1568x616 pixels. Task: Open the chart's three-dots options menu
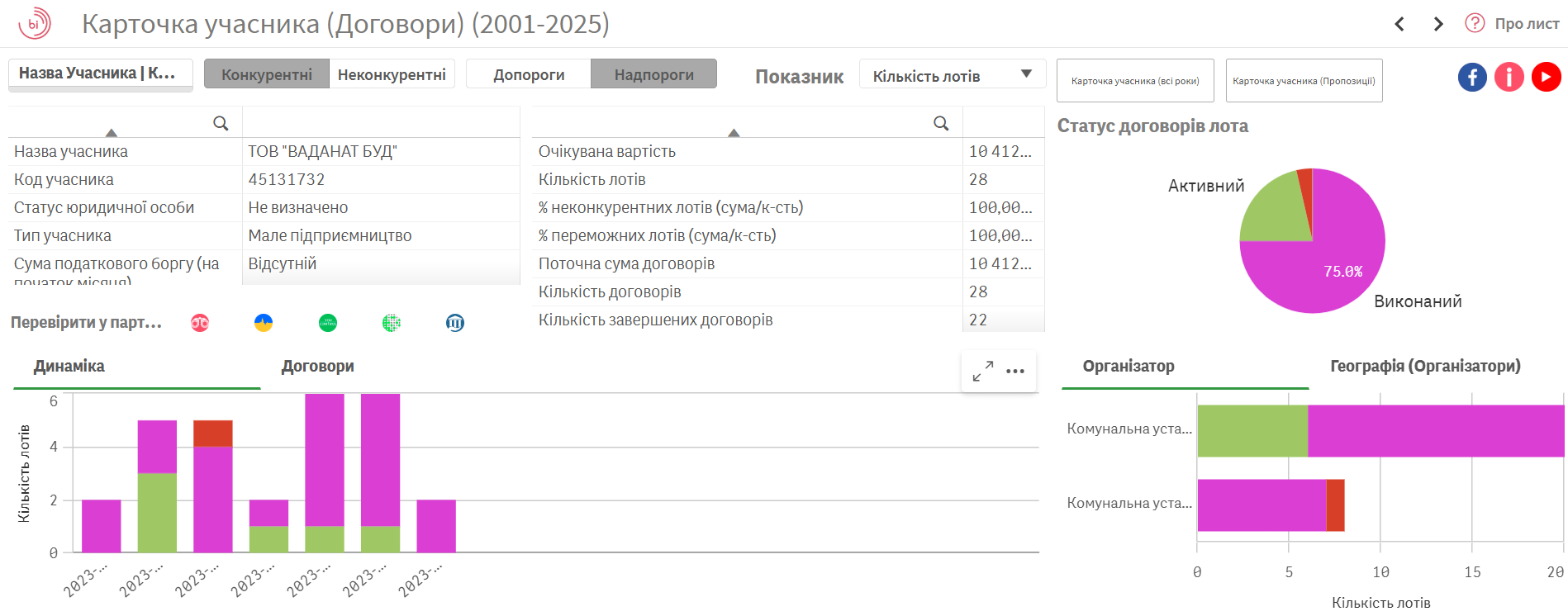pos(1015,372)
